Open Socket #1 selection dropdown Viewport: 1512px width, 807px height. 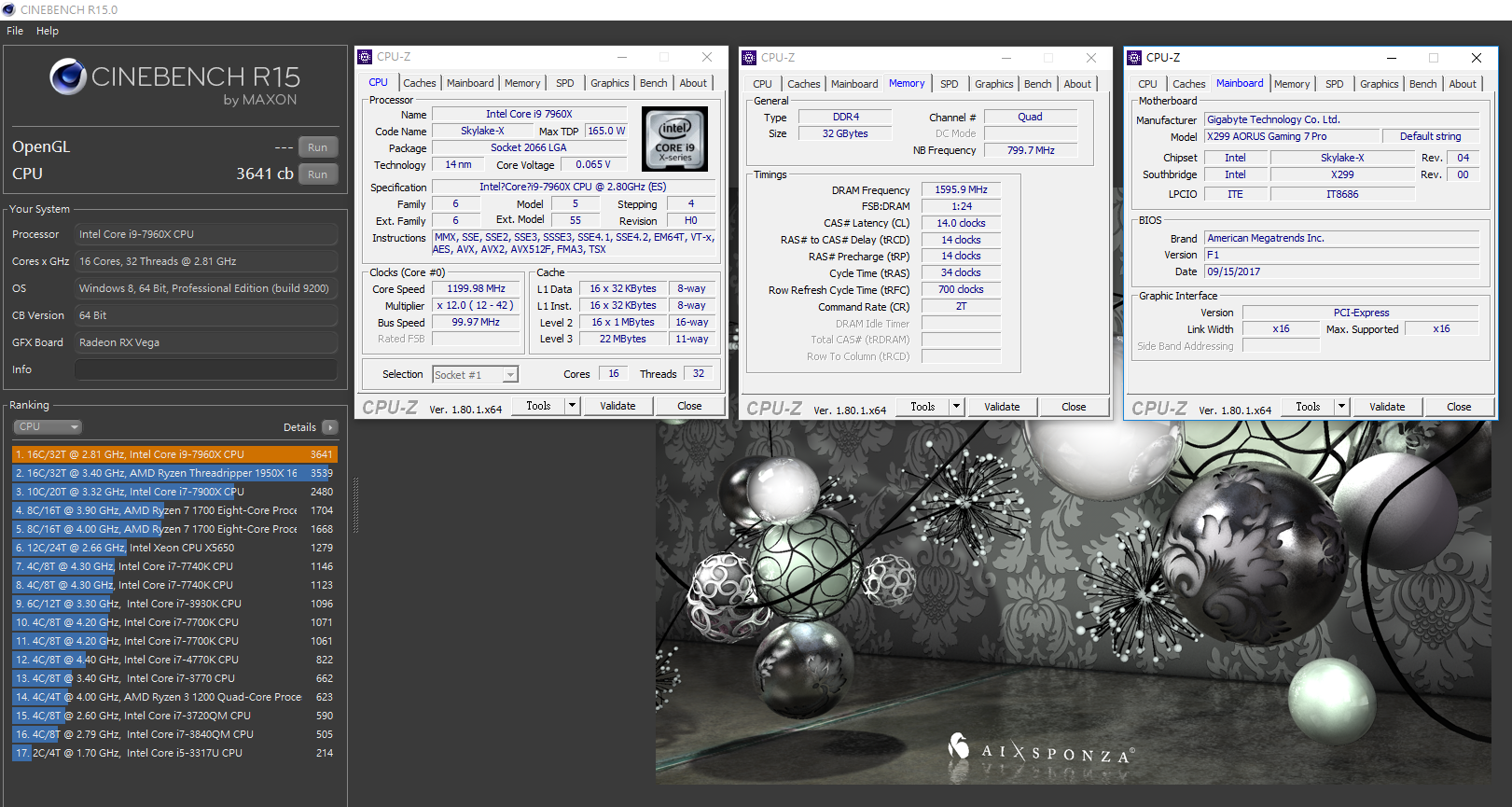coord(475,375)
